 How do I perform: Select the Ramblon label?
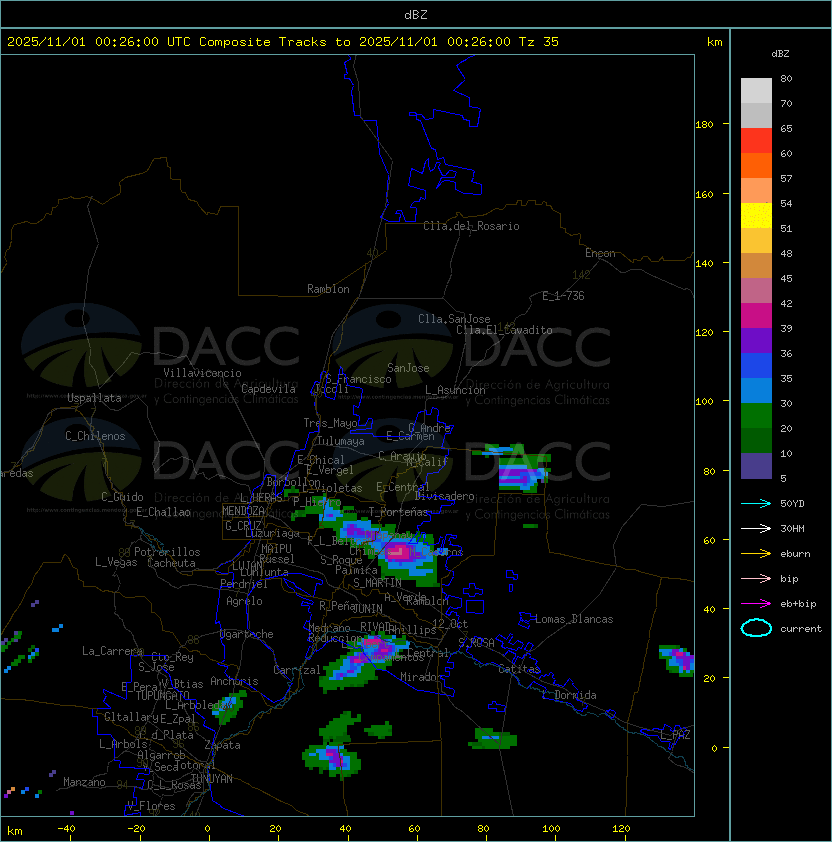point(328,289)
